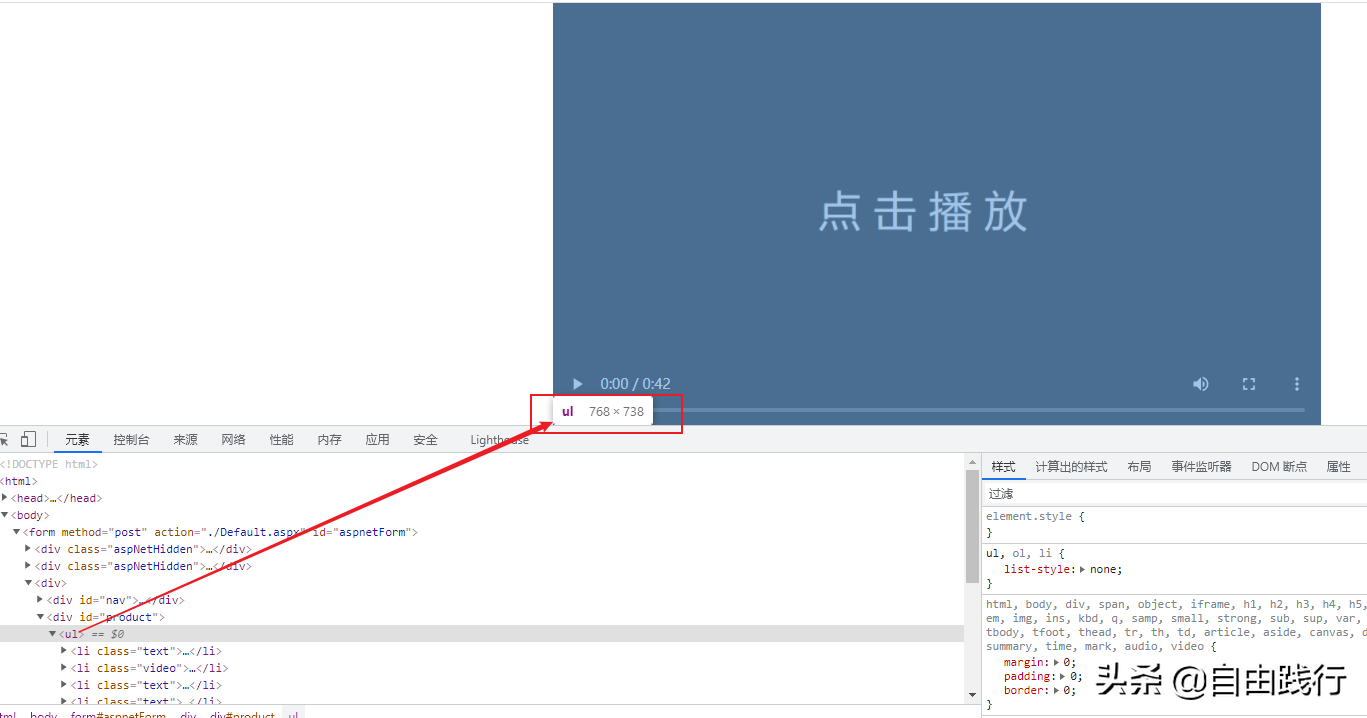Collapse the div id="product" node
Image resolution: width=1367 pixels, height=718 pixels.
click(x=41, y=616)
